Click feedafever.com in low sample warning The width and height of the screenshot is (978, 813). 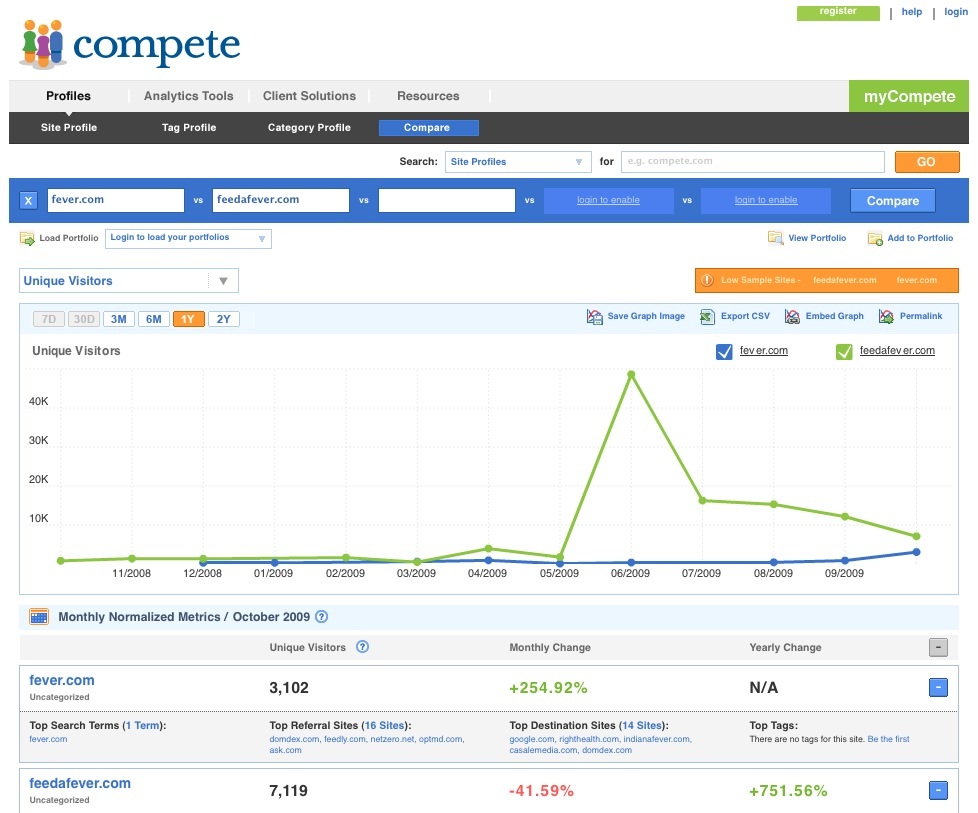[845, 280]
